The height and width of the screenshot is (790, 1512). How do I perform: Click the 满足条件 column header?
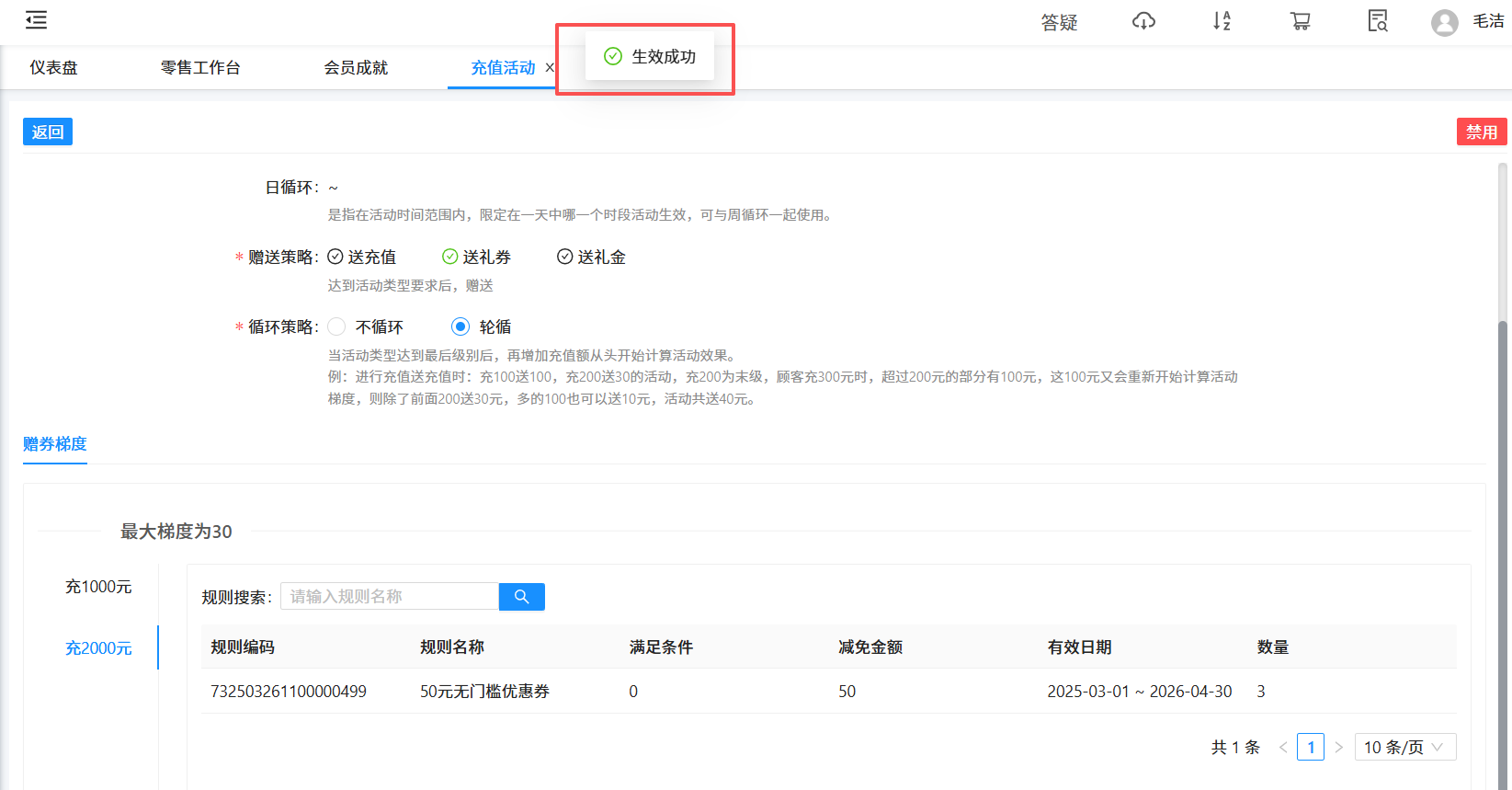coord(661,647)
